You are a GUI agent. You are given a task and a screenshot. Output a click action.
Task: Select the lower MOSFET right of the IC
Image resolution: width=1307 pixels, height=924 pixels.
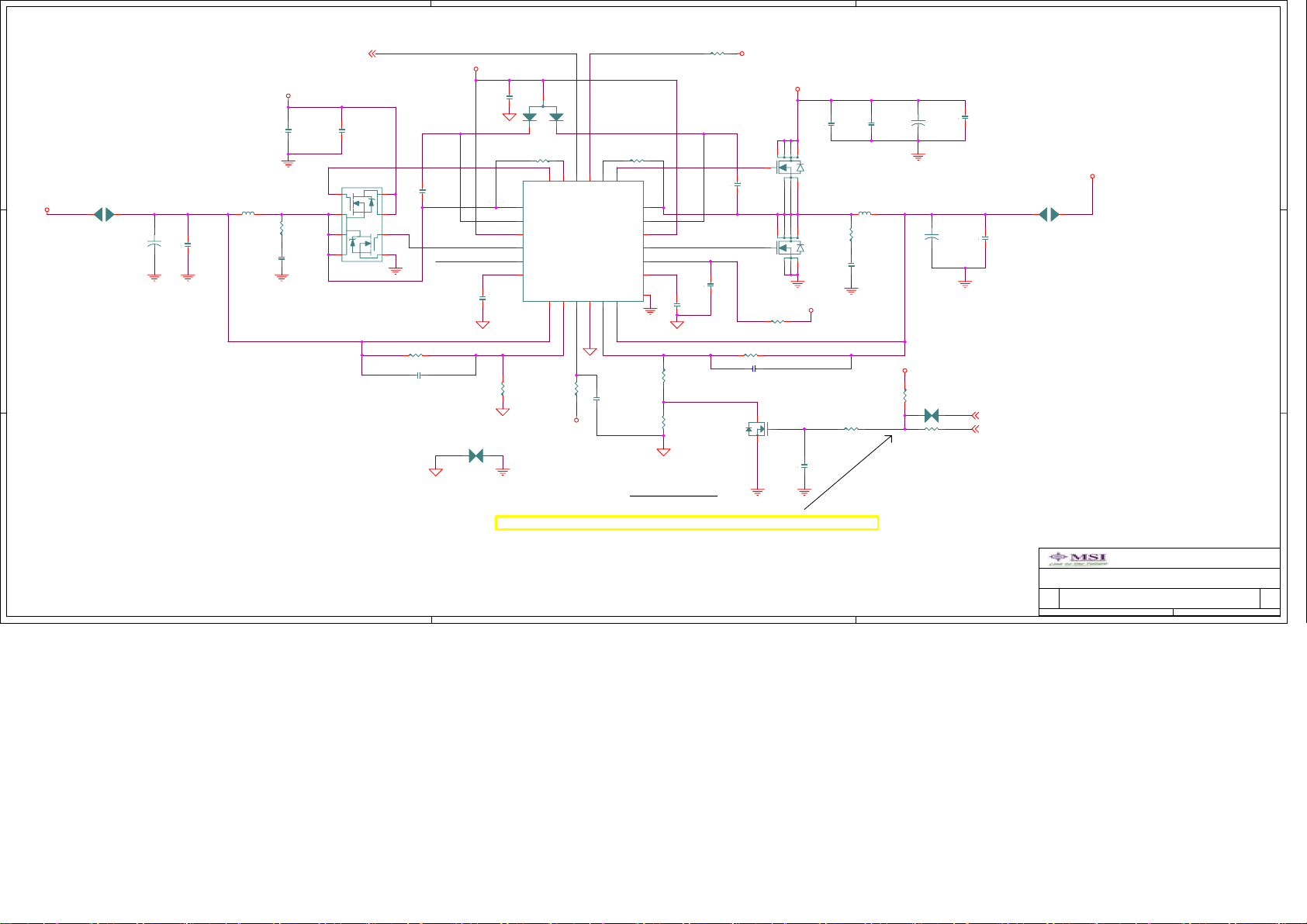point(790,247)
